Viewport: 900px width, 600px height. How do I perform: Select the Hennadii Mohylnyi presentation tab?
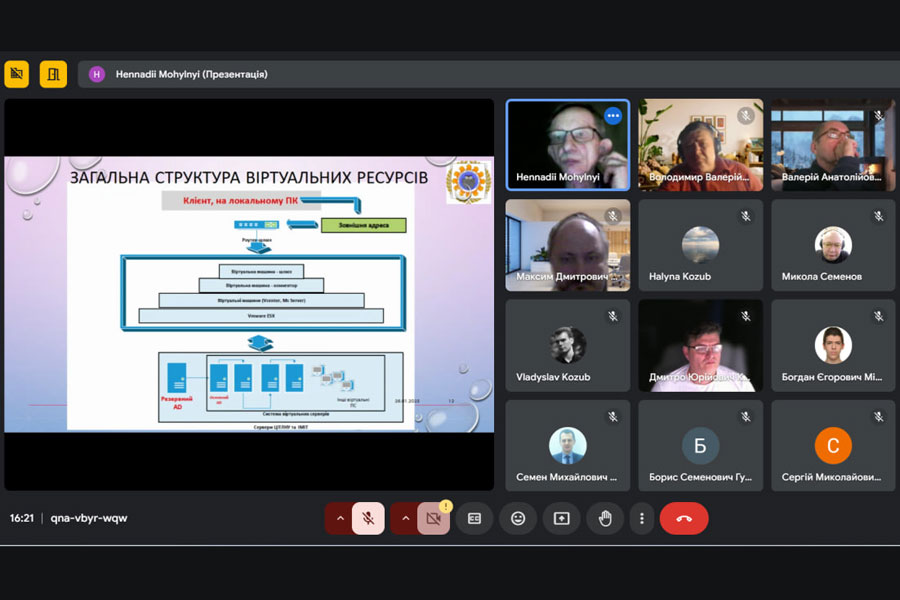coord(192,74)
